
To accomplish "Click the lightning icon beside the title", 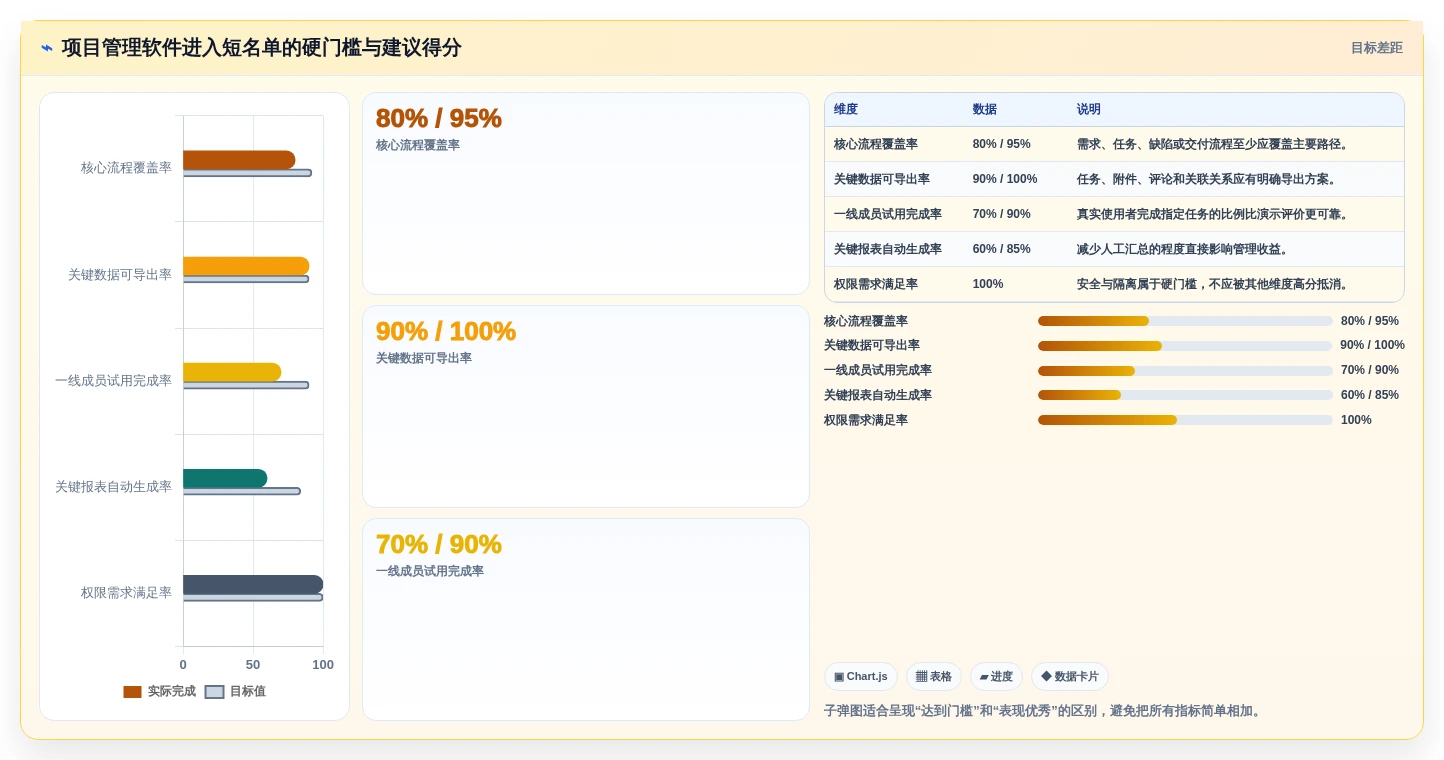I will (47, 48).
